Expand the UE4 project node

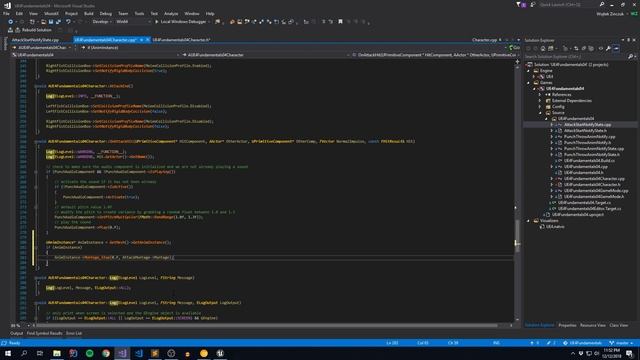click(x=534, y=77)
